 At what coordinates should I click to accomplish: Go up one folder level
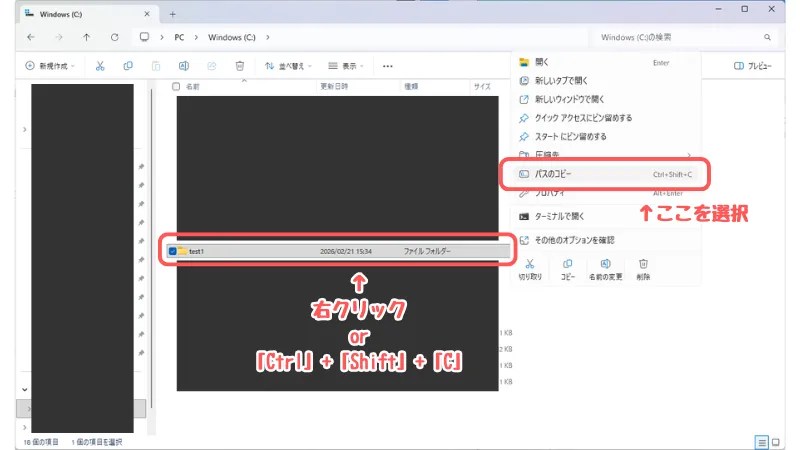(x=86, y=37)
